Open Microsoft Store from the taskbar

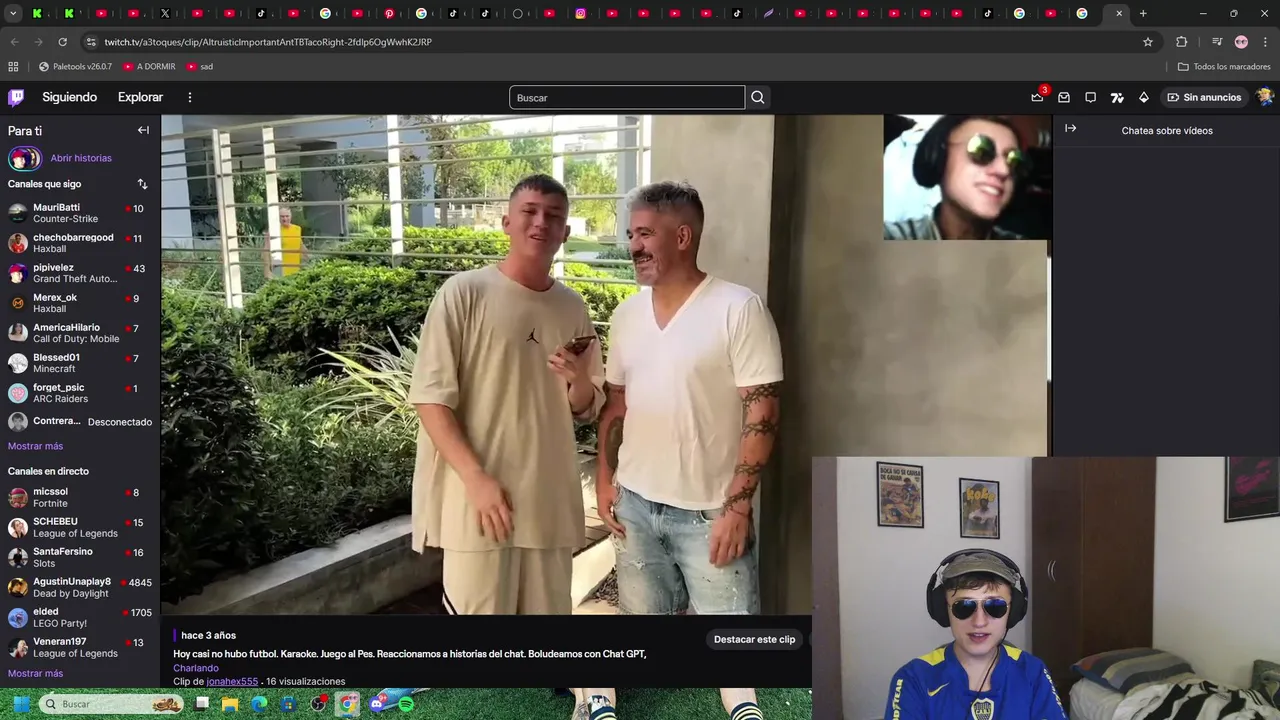(x=289, y=704)
